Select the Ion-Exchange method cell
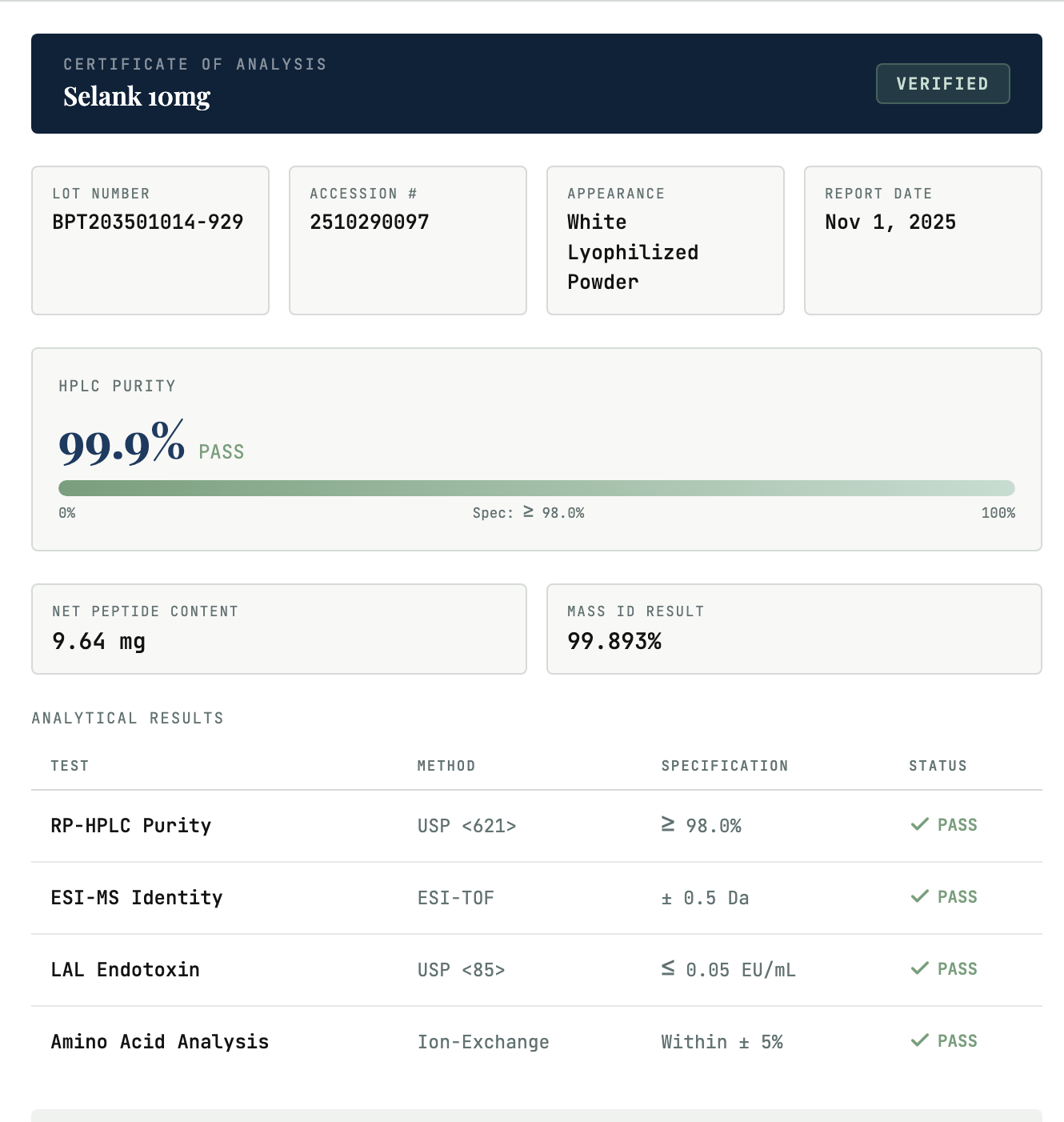Image resolution: width=1064 pixels, height=1122 pixels. (x=483, y=1042)
